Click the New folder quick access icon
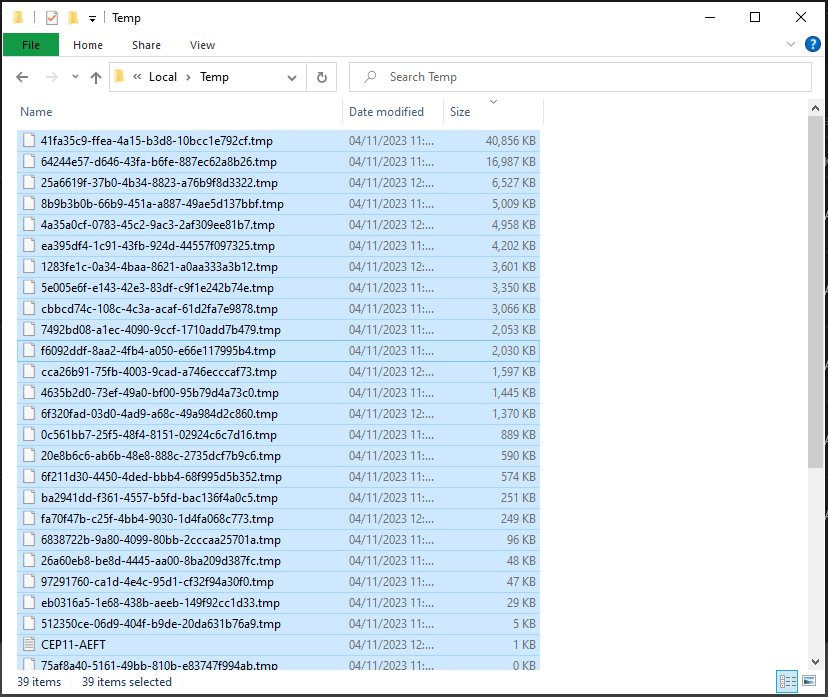This screenshot has width=828, height=697. (73, 18)
